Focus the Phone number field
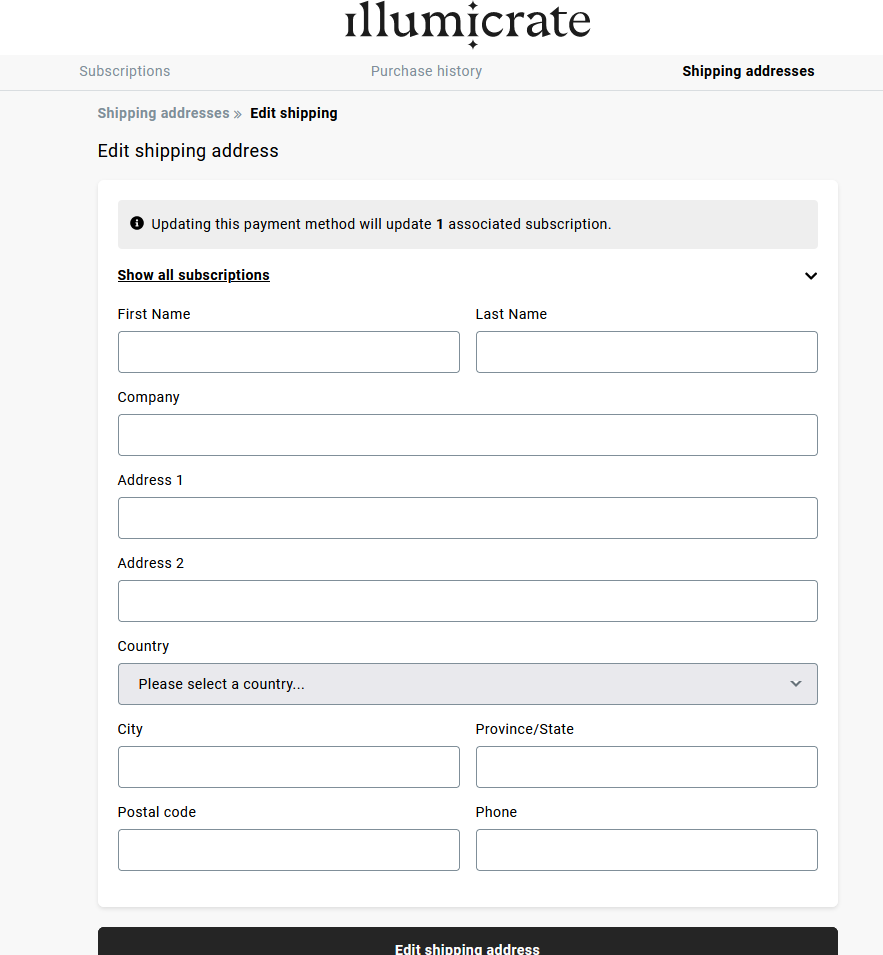This screenshot has height=955, width=883. (x=646, y=850)
